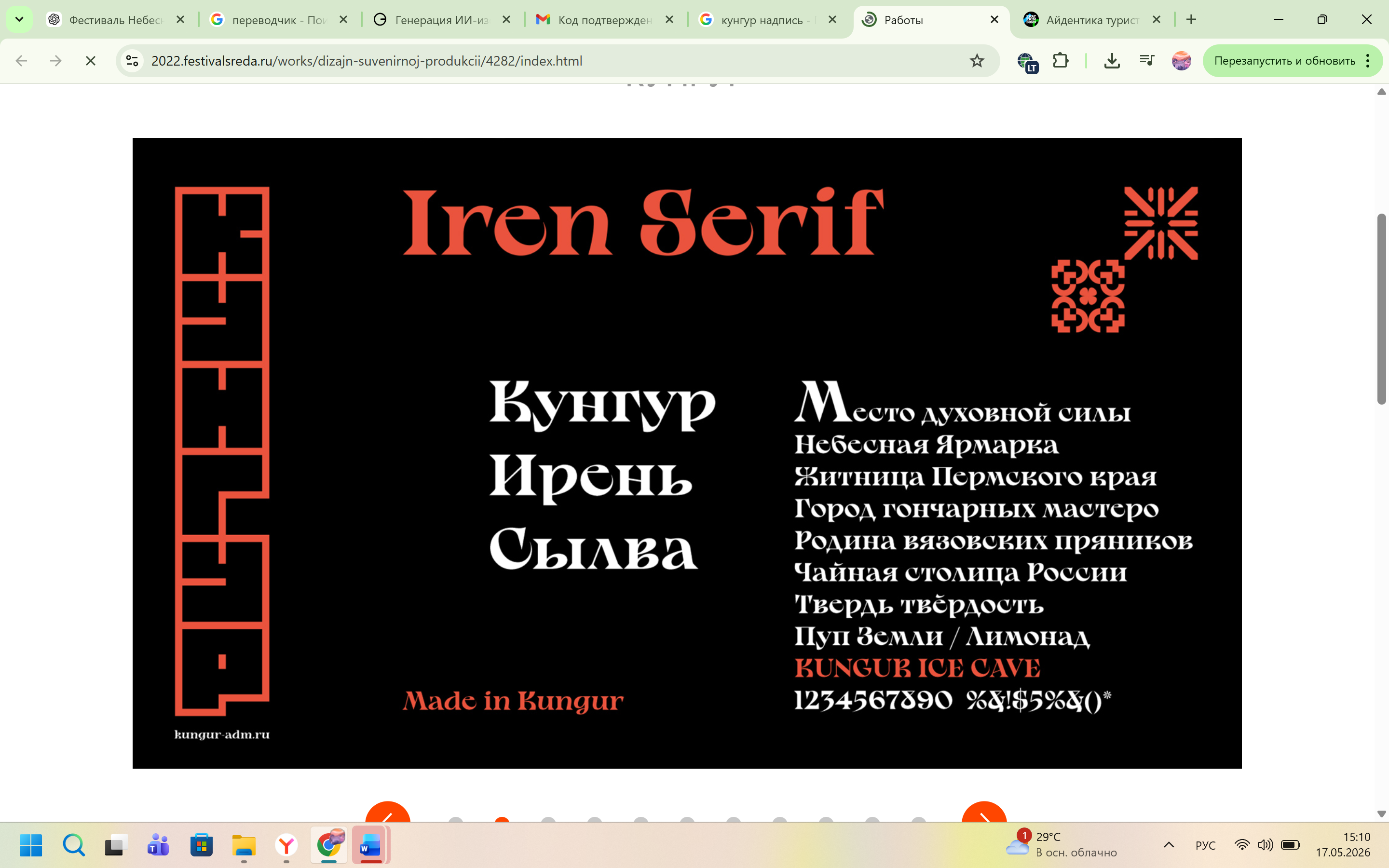Expand the hidden system tray icons chevron
Viewport: 1389px width, 868px height.
[1169, 845]
